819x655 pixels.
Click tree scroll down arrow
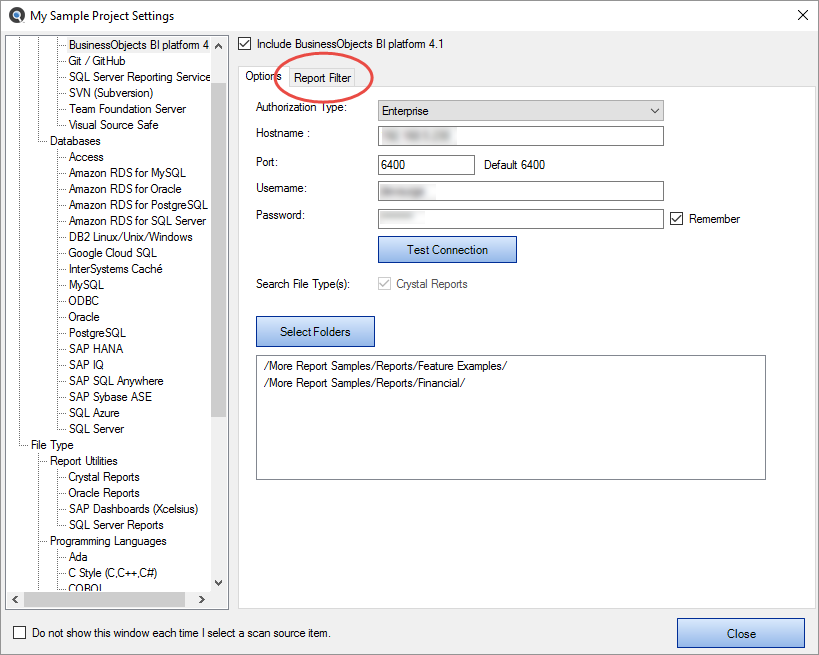(x=219, y=582)
